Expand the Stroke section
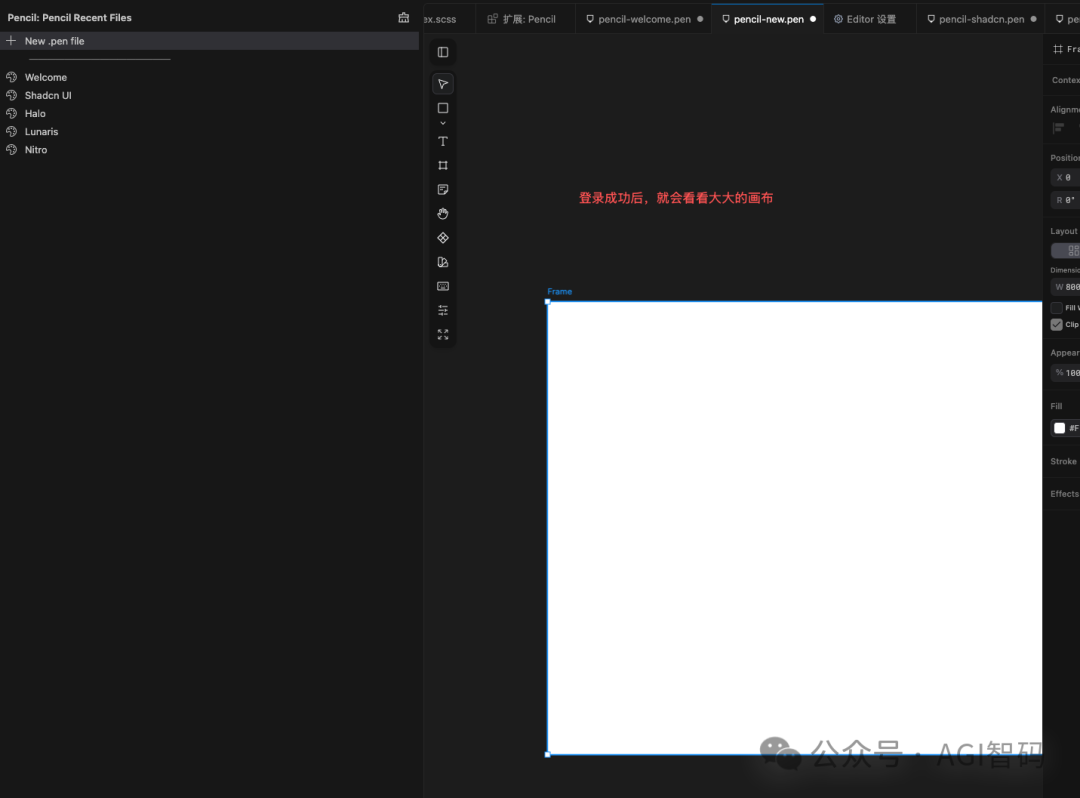Image resolution: width=1080 pixels, height=798 pixels. 1063,461
